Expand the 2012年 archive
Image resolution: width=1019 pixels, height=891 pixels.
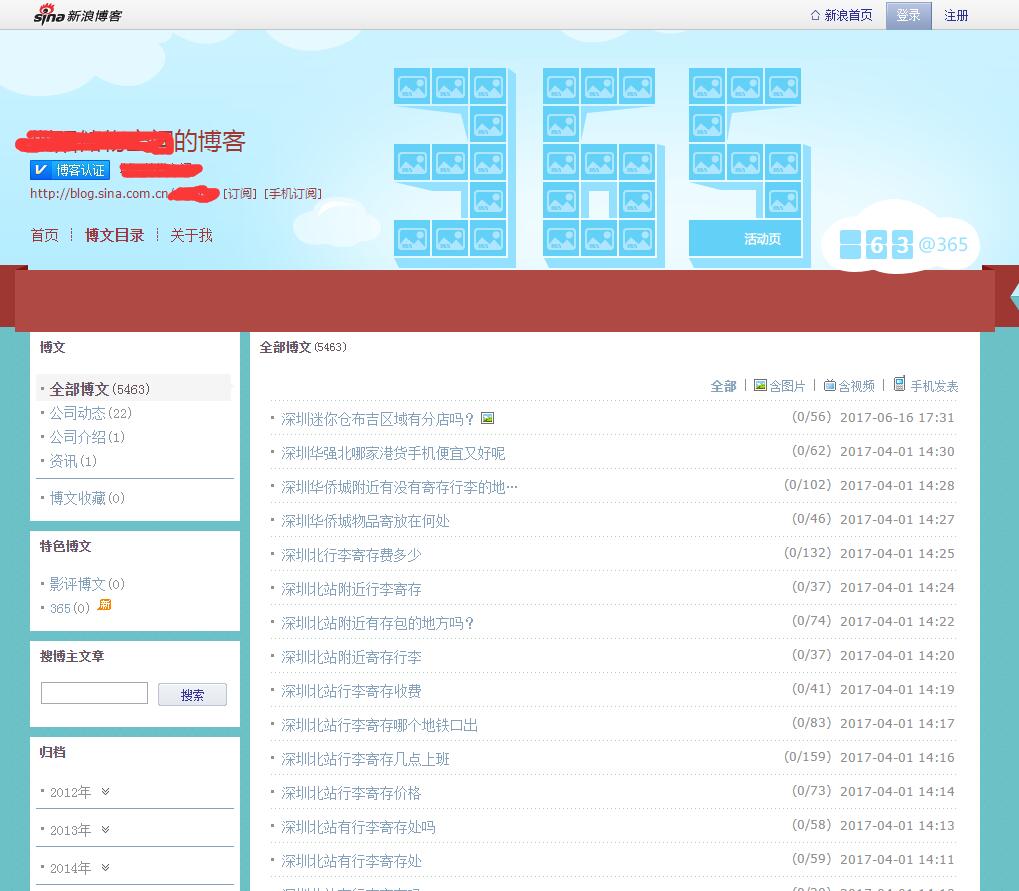coord(105,792)
